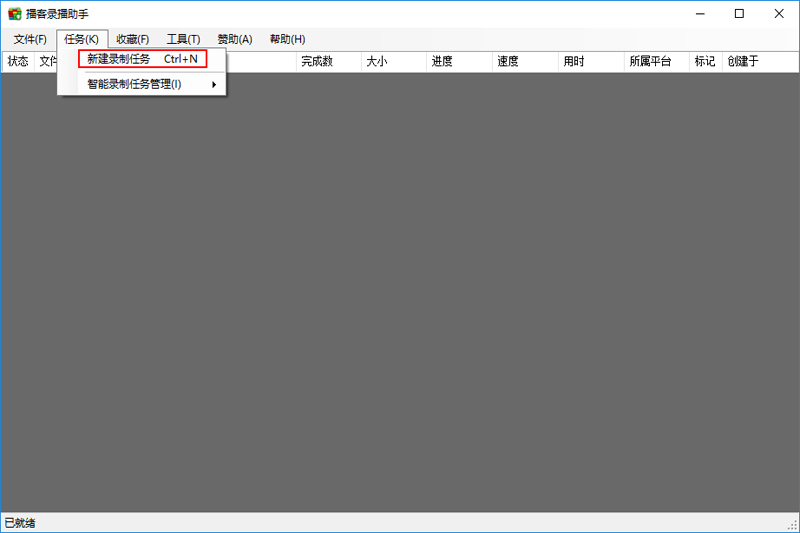Viewport: 800px width, 533px height.
Task: Sort by the 用时 column header
Action: click(573, 61)
